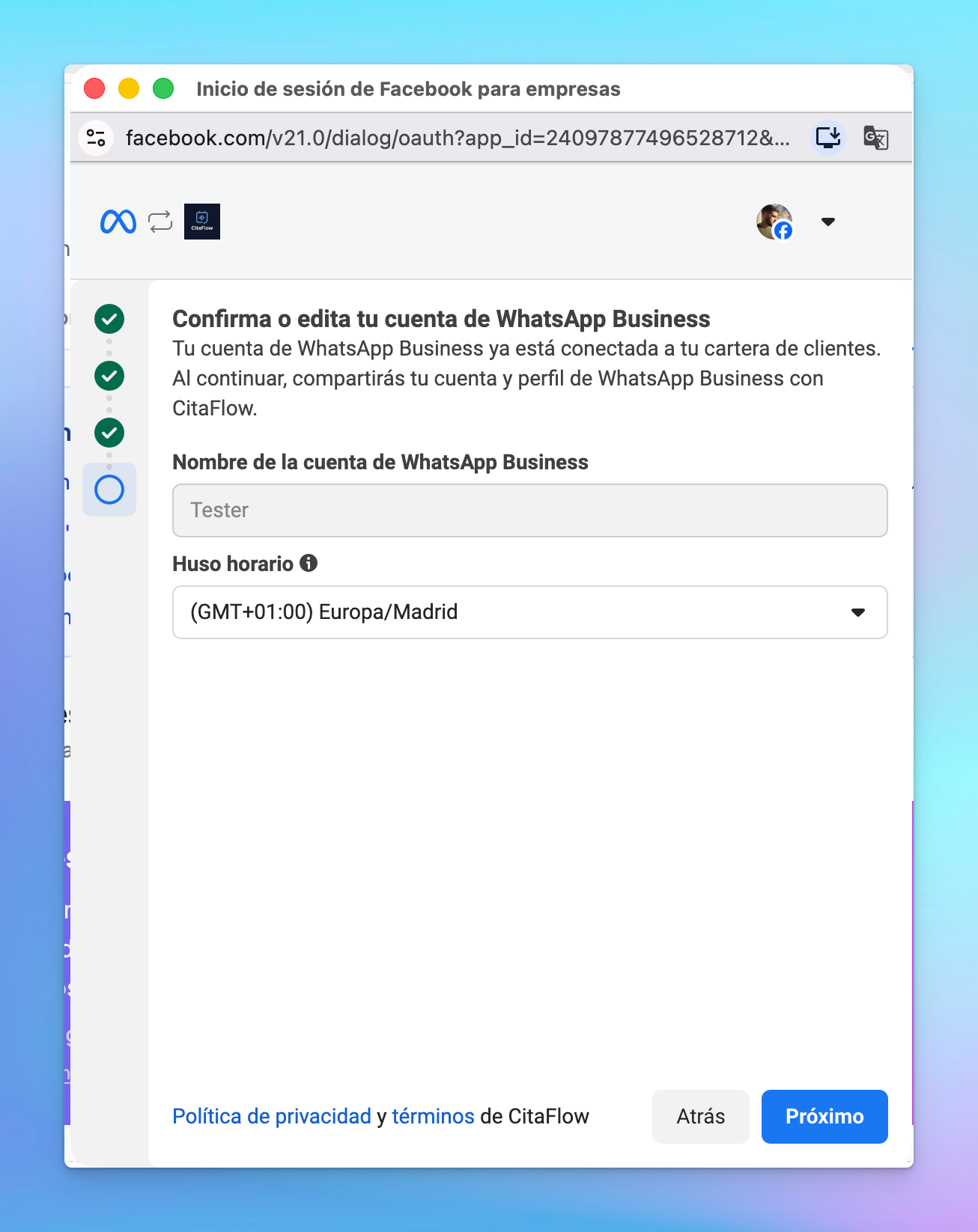Viewport: 978px width, 1232px height.
Task: Go to the third completed step checkmark
Action: coord(109,433)
